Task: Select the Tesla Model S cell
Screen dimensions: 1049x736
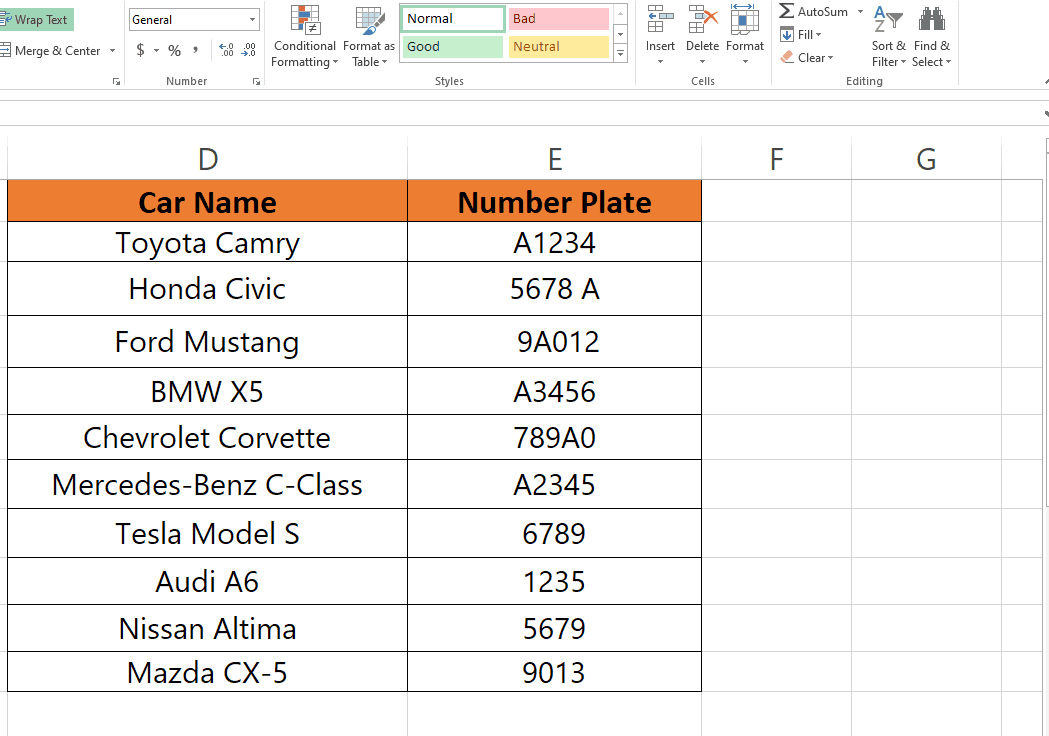Action: [207, 533]
